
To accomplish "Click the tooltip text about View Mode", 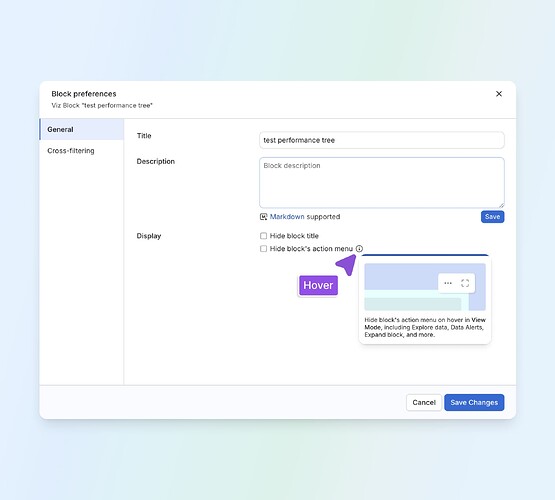I will click(x=425, y=327).
